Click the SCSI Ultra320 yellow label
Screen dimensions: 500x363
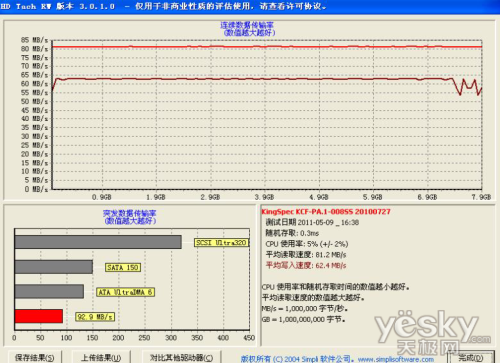coord(221,243)
